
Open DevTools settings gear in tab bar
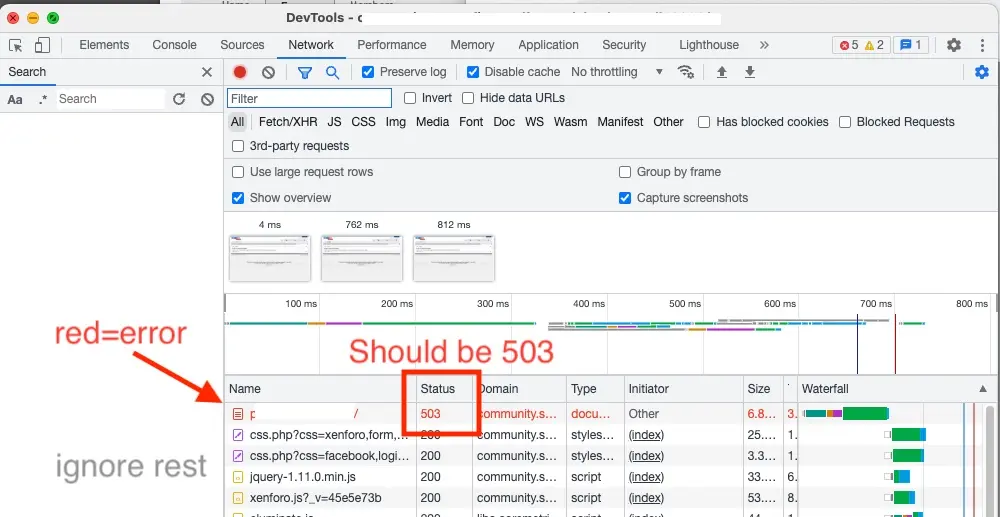(x=953, y=45)
